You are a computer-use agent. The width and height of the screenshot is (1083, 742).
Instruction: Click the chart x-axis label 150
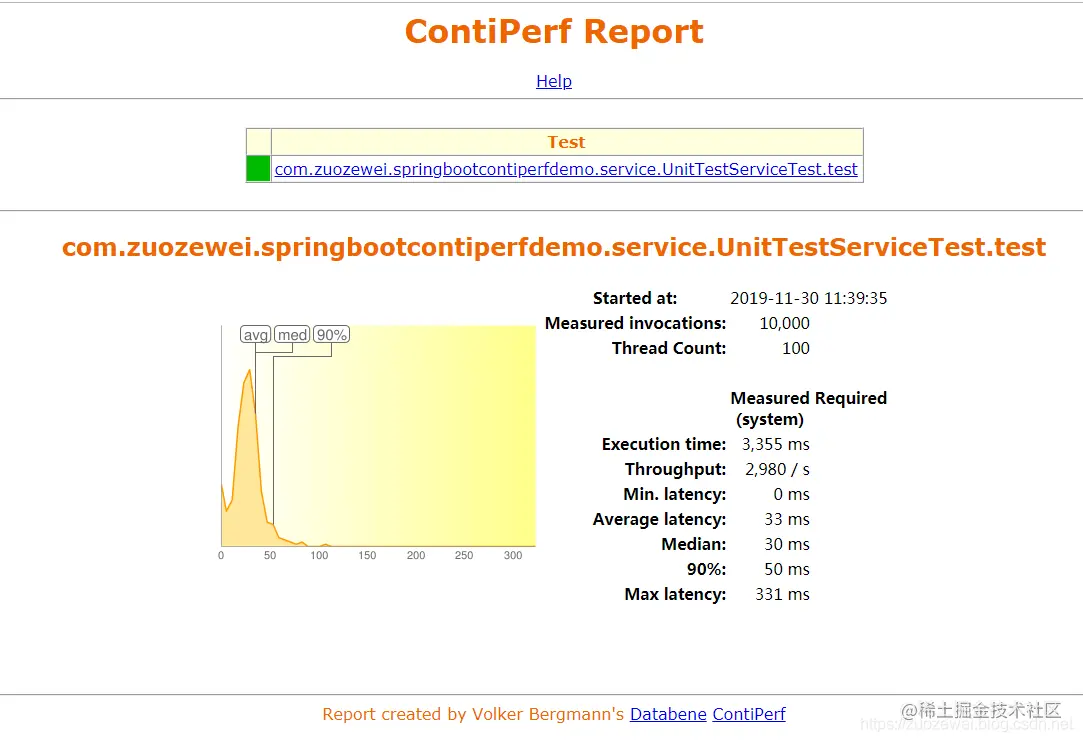[367, 555]
